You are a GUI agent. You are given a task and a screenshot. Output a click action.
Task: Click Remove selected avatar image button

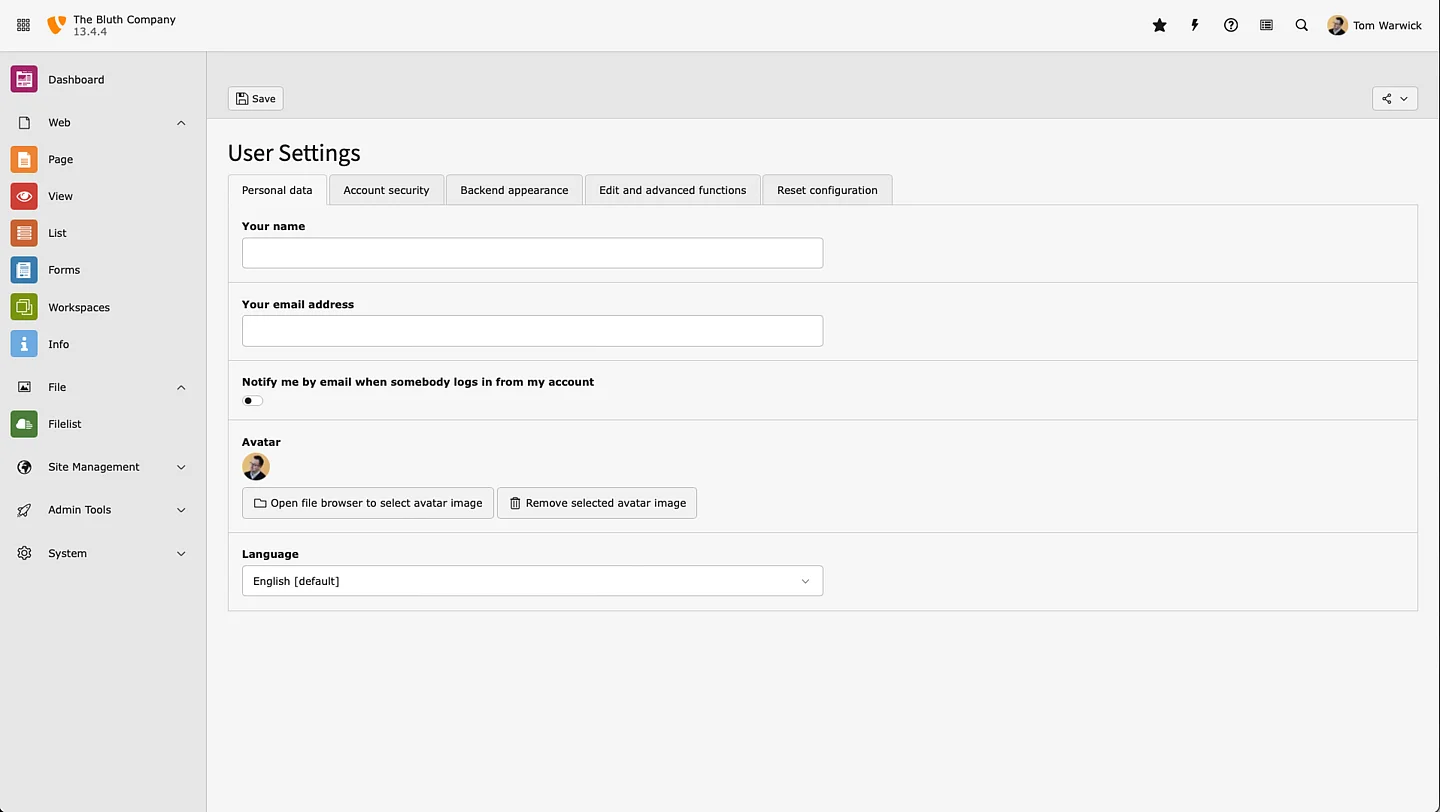coord(597,503)
